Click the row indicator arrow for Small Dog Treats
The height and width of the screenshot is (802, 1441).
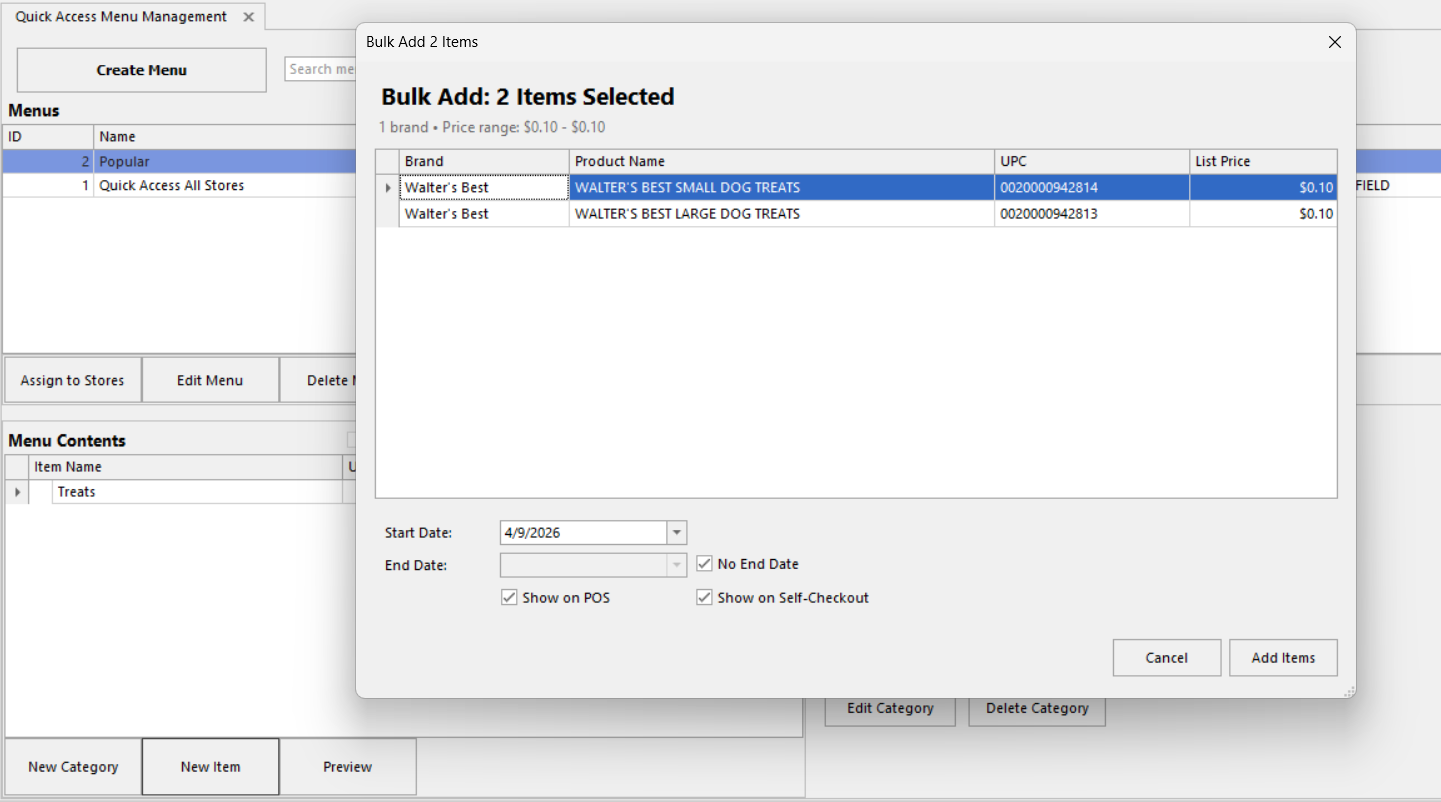point(388,188)
